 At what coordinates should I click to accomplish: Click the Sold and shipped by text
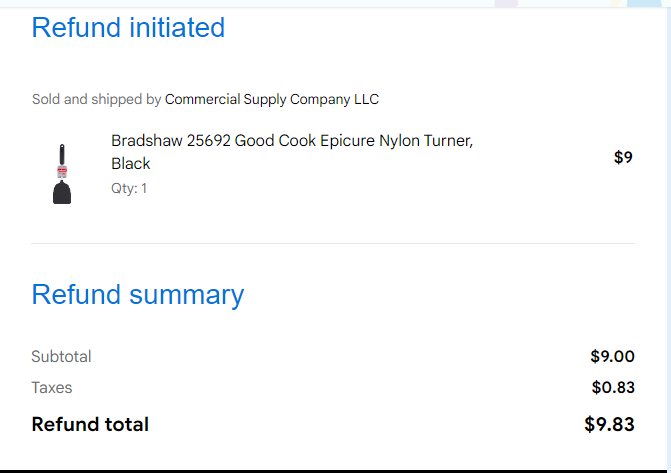pyautogui.click(x=96, y=99)
